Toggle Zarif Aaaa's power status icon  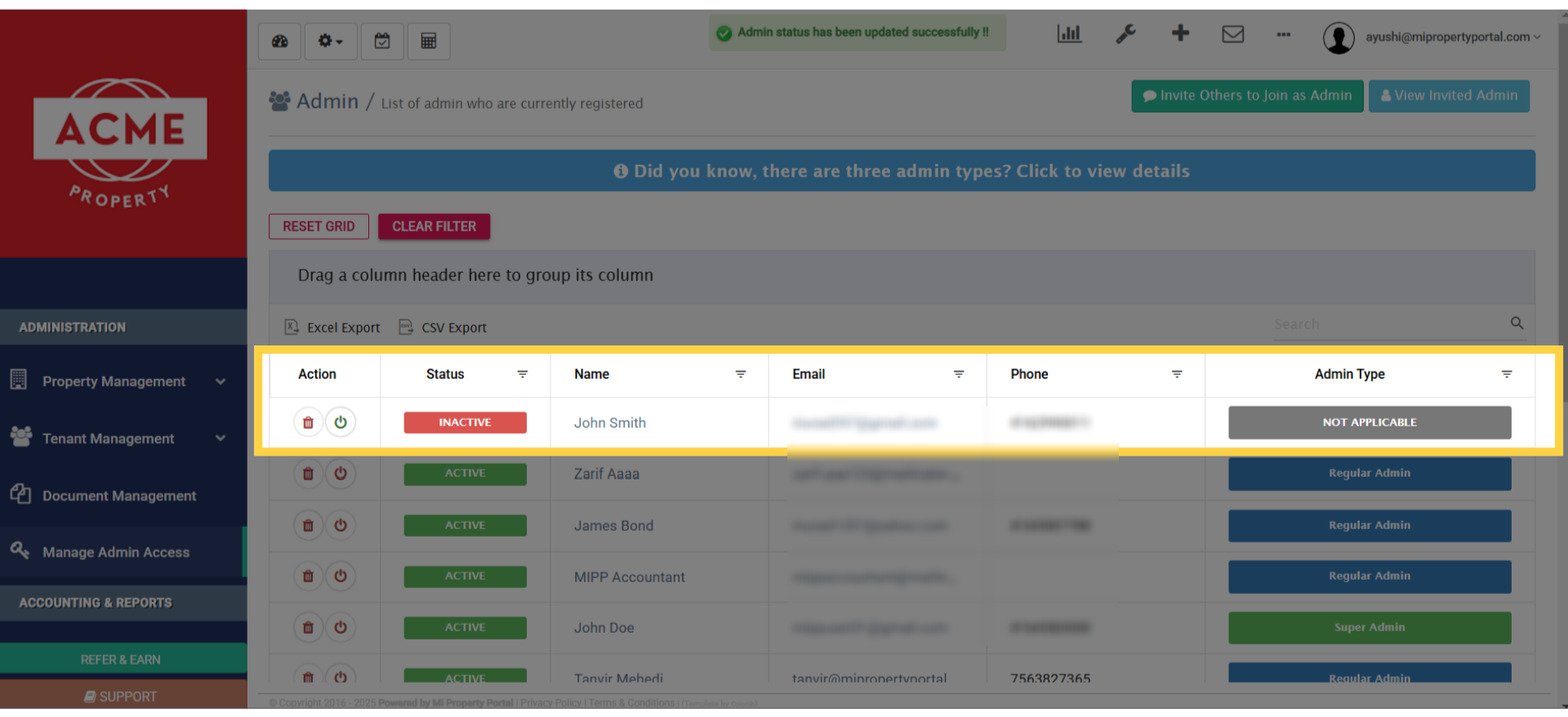[x=341, y=474]
